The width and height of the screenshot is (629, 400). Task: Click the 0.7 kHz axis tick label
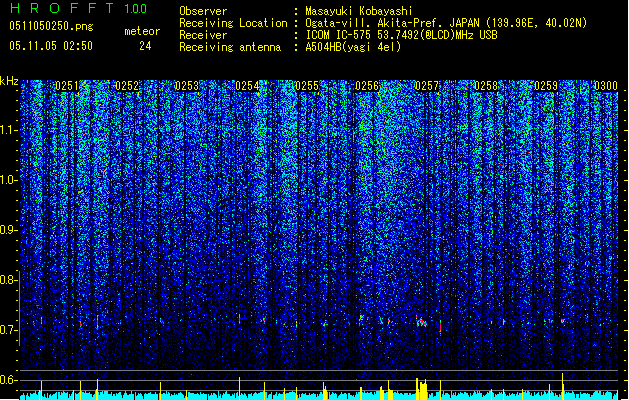click(x=8, y=330)
